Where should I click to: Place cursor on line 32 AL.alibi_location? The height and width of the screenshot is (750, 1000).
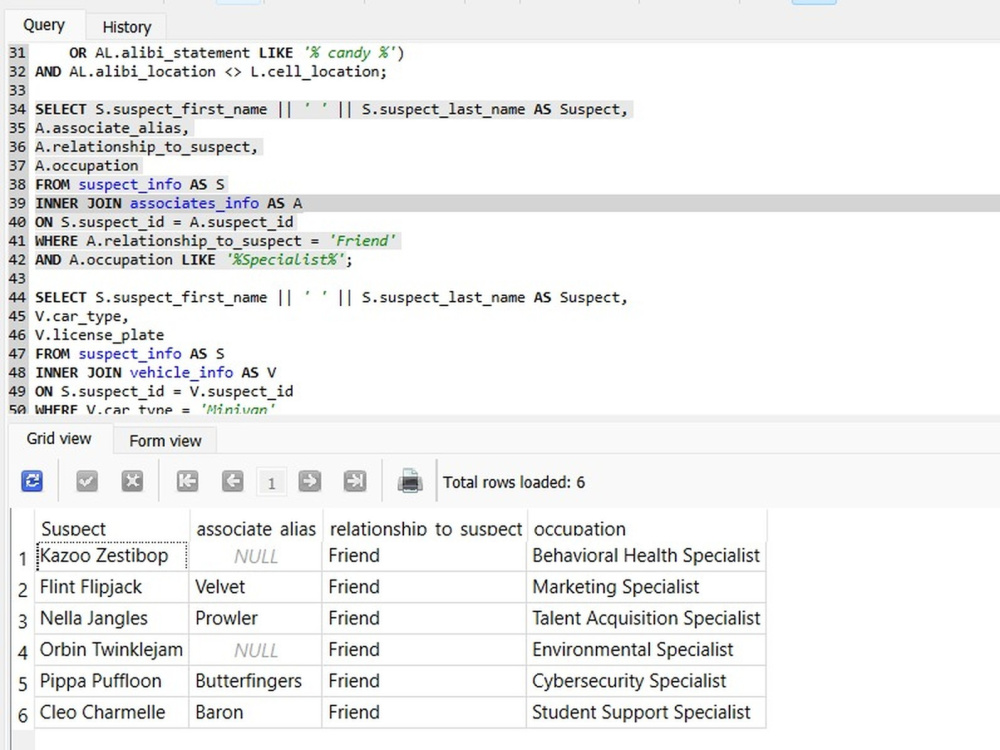142,71
